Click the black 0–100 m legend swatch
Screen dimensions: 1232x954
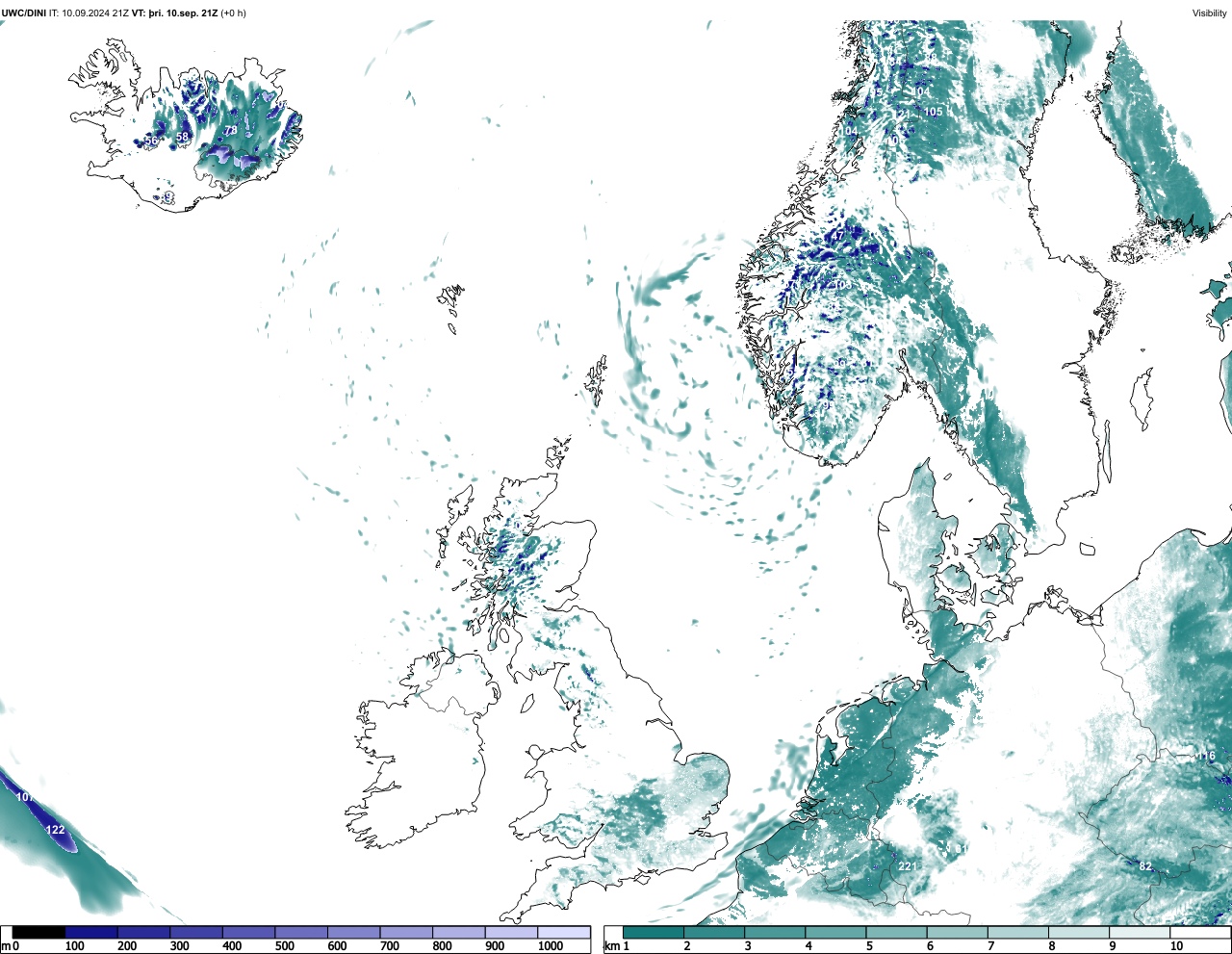coord(39,933)
